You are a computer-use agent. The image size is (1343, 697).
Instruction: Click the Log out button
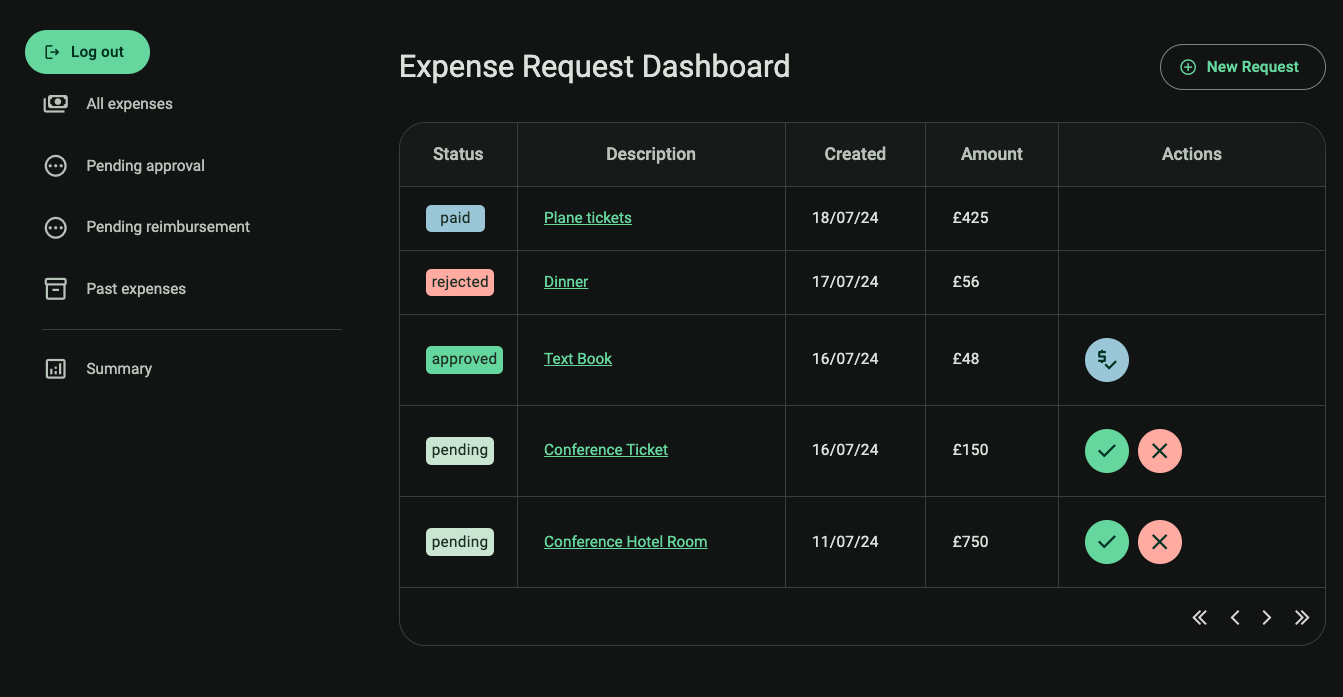(87, 52)
